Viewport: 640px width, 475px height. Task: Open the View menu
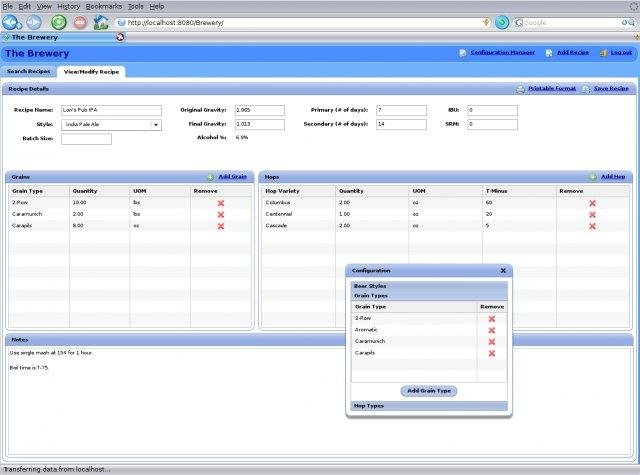pos(44,7)
